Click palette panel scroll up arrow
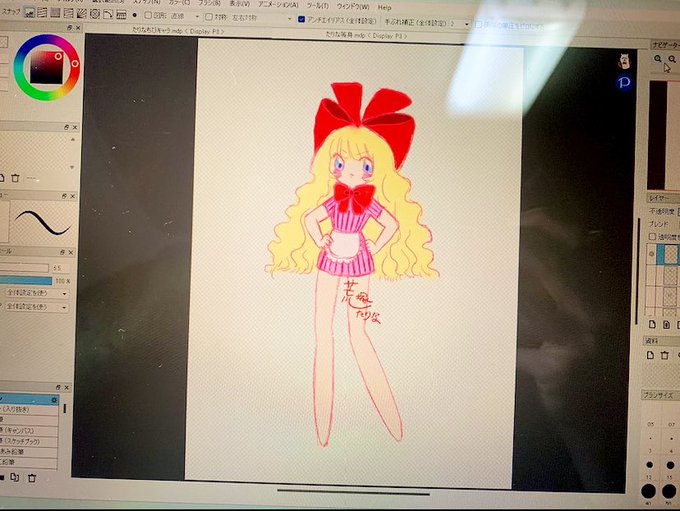Viewport: 680px width, 511px height. pos(72,140)
